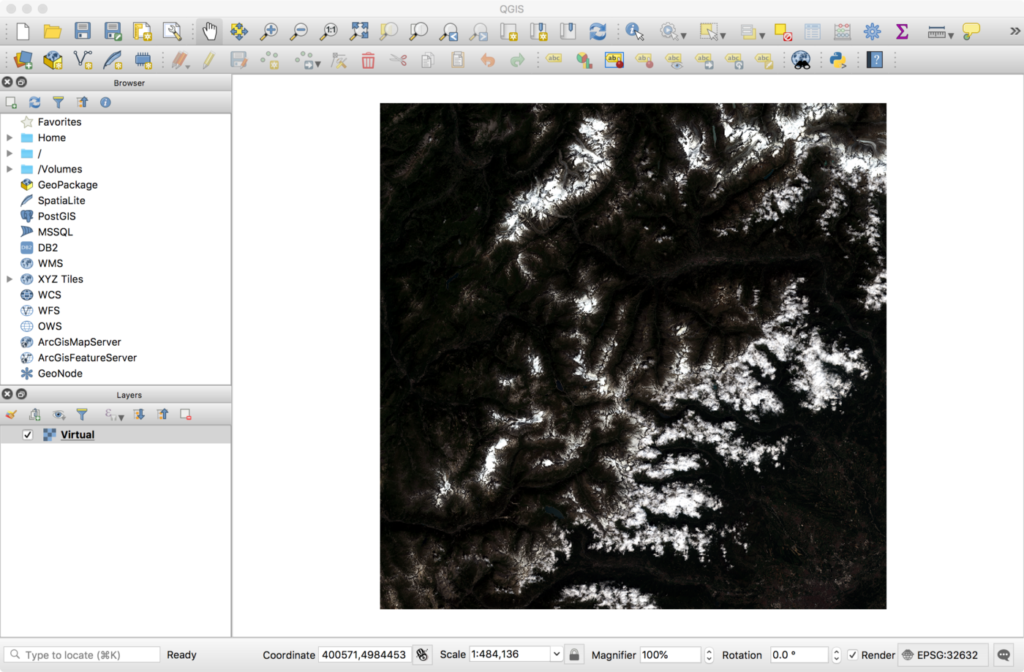The height and width of the screenshot is (672, 1024).
Task: Zoom to native resolution 1:1
Action: click(x=329, y=31)
